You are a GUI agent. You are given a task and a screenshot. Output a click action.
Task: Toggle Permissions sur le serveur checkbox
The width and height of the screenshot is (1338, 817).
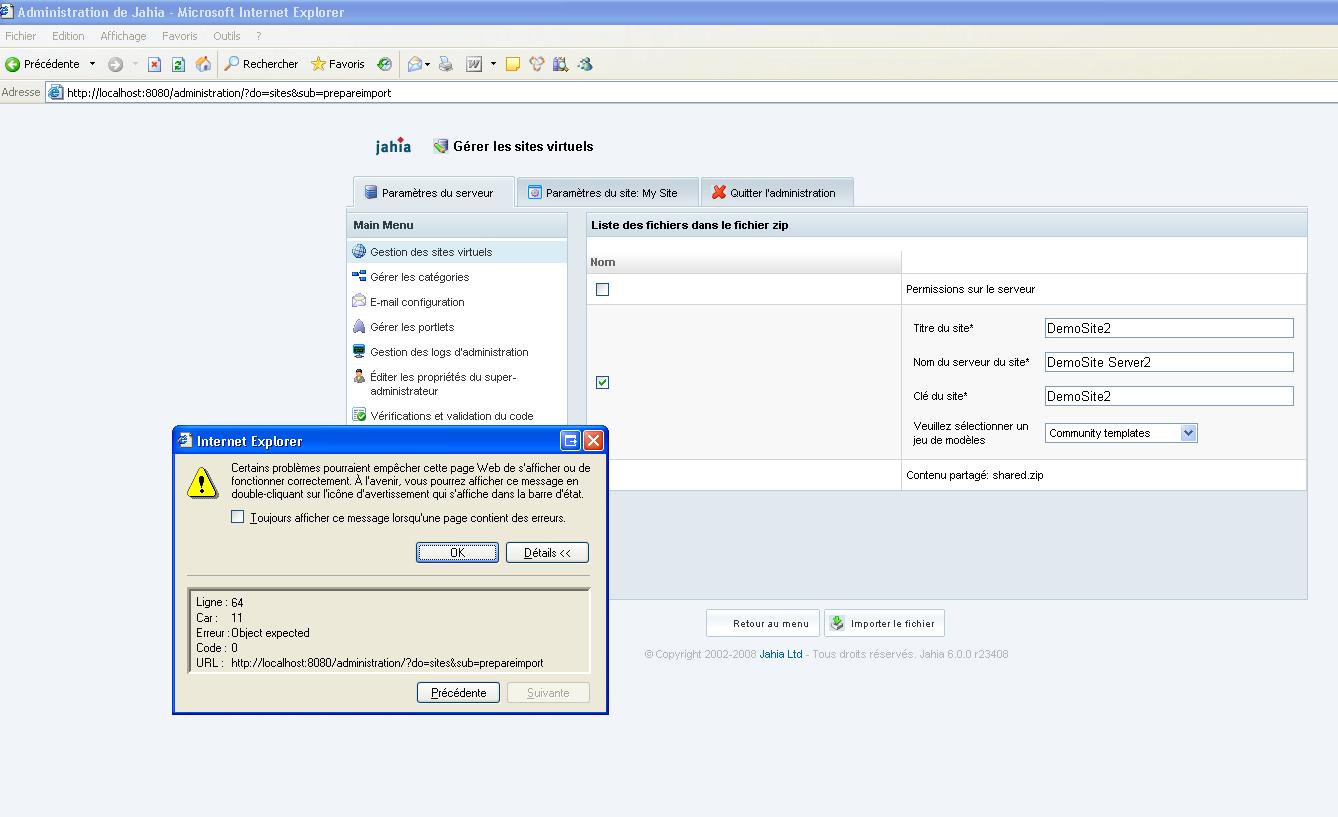(x=602, y=290)
